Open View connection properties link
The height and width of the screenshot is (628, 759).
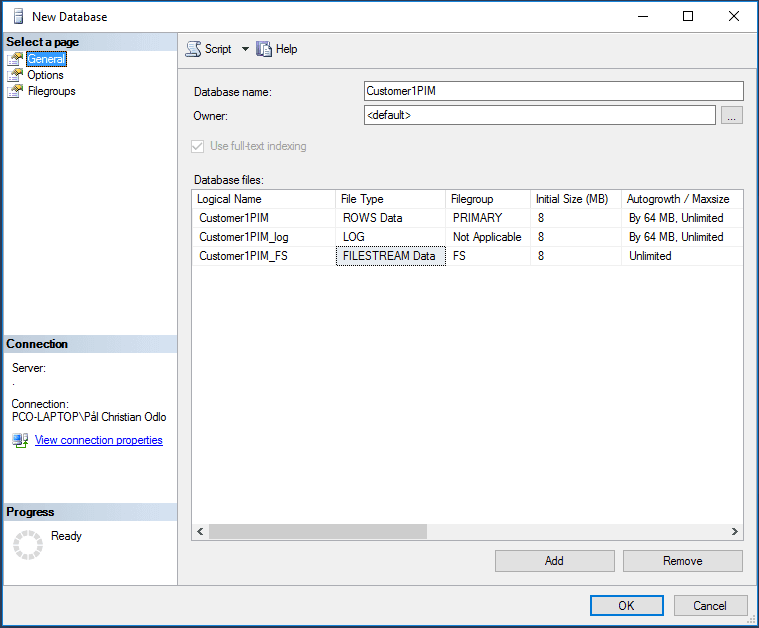pyautogui.click(x=99, y=440)
